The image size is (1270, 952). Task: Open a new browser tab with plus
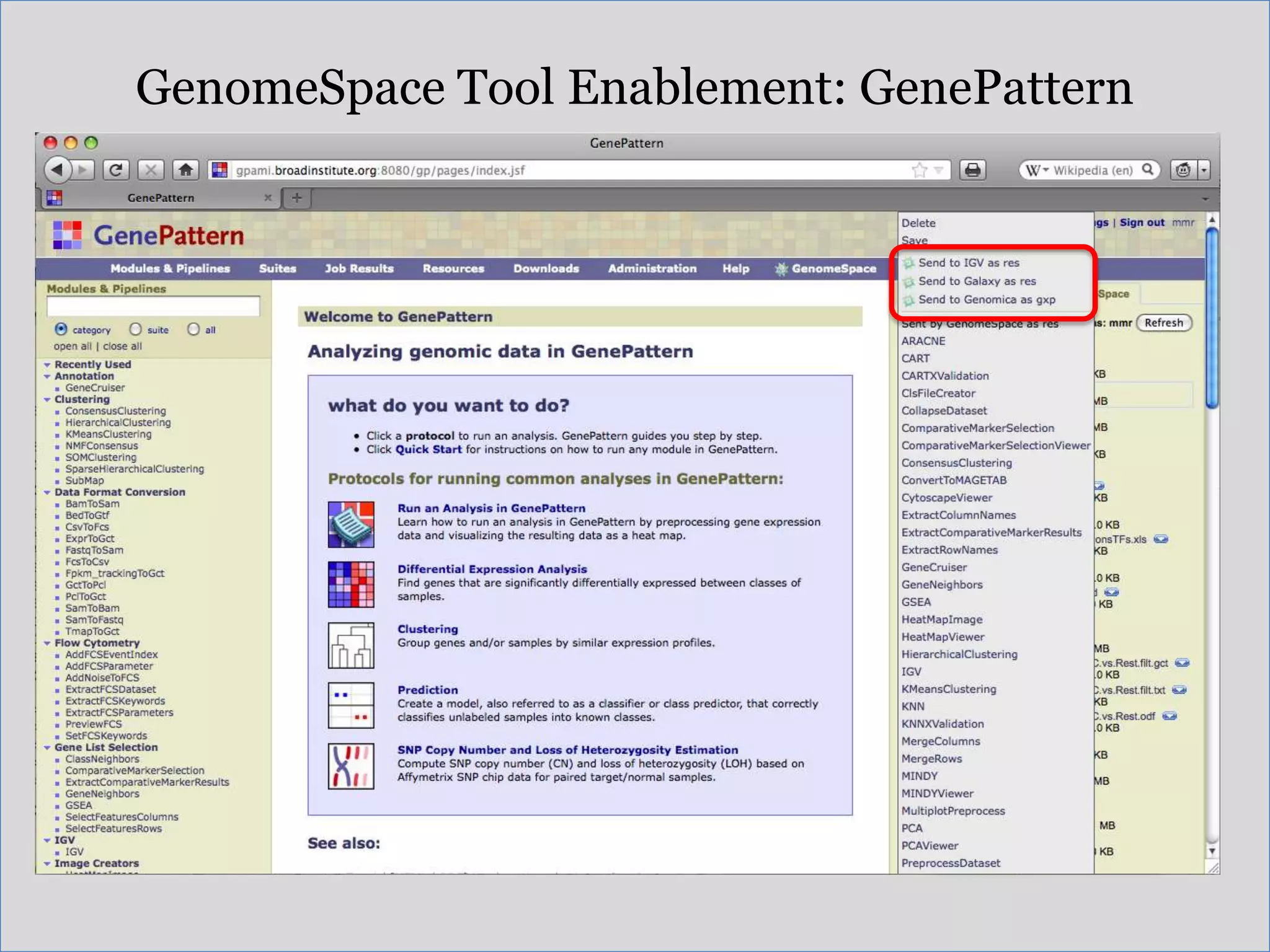pyautogui.click(x=297, y=198)
